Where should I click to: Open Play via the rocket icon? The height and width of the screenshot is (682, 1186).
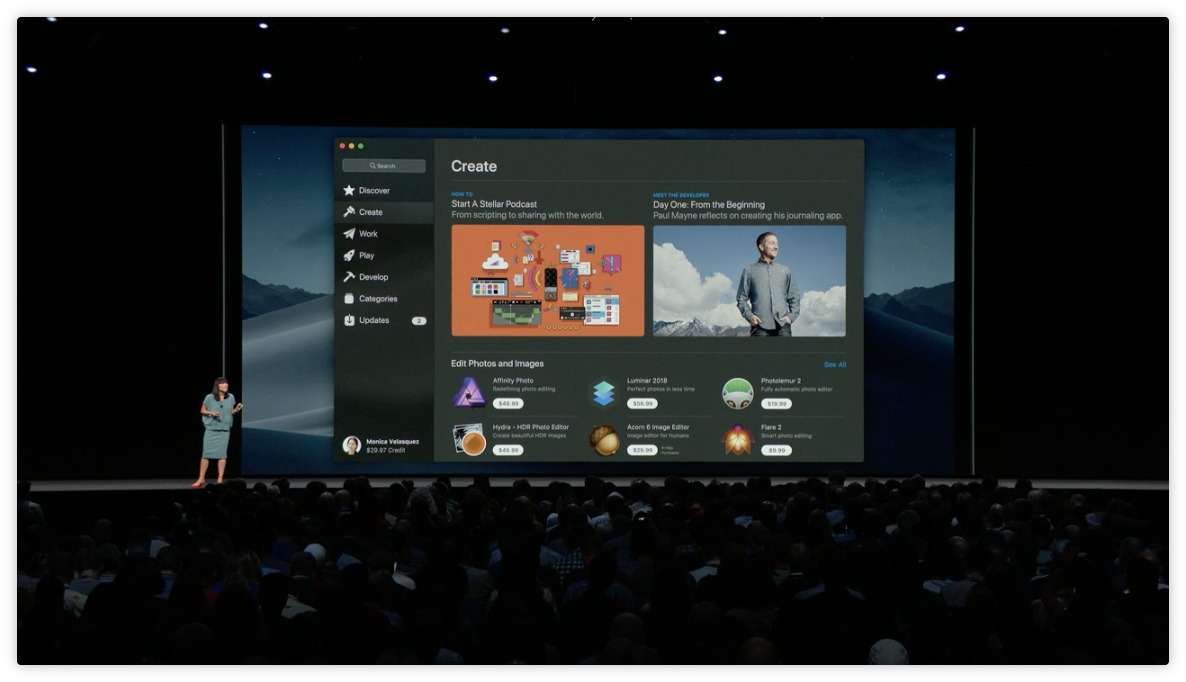(349, 256)
